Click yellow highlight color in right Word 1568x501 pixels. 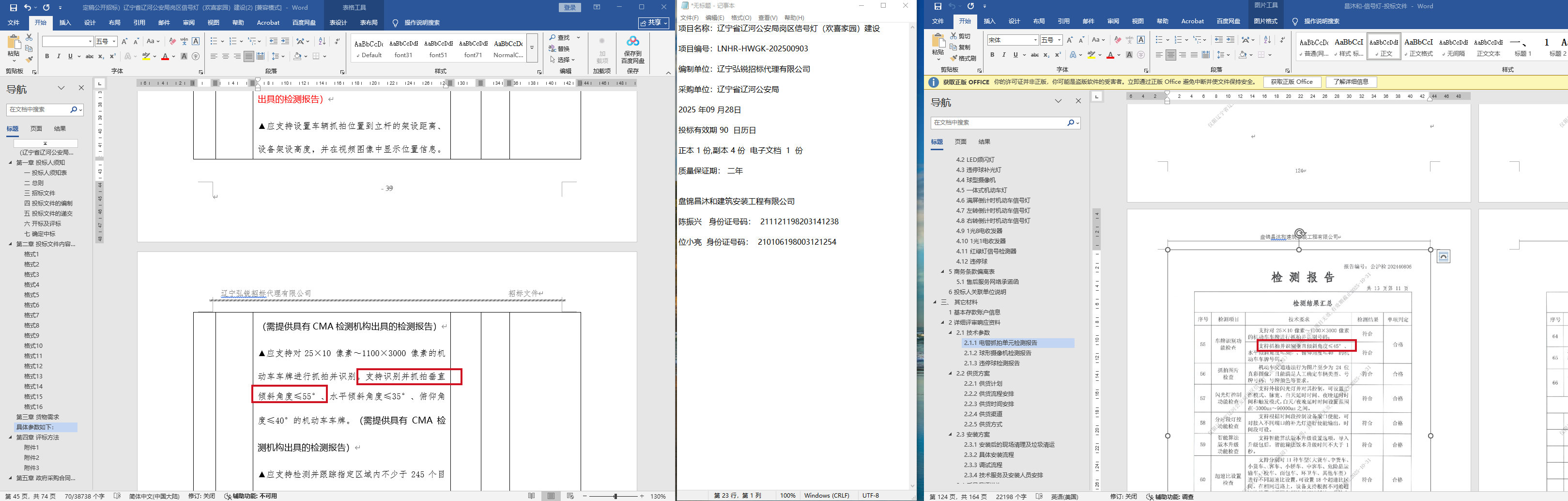pyautogui.click(x=1091, y=55)
